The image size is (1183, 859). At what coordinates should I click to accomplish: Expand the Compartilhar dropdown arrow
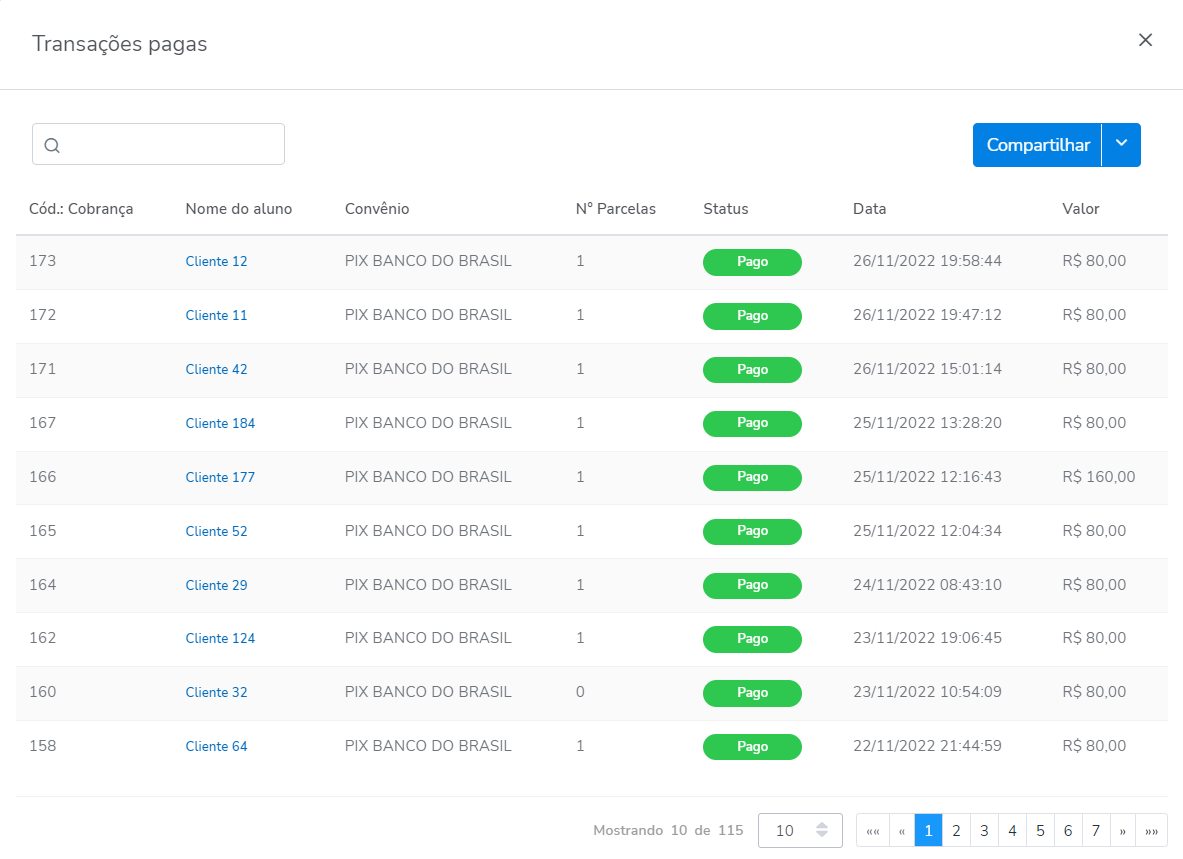[1121, 144]
